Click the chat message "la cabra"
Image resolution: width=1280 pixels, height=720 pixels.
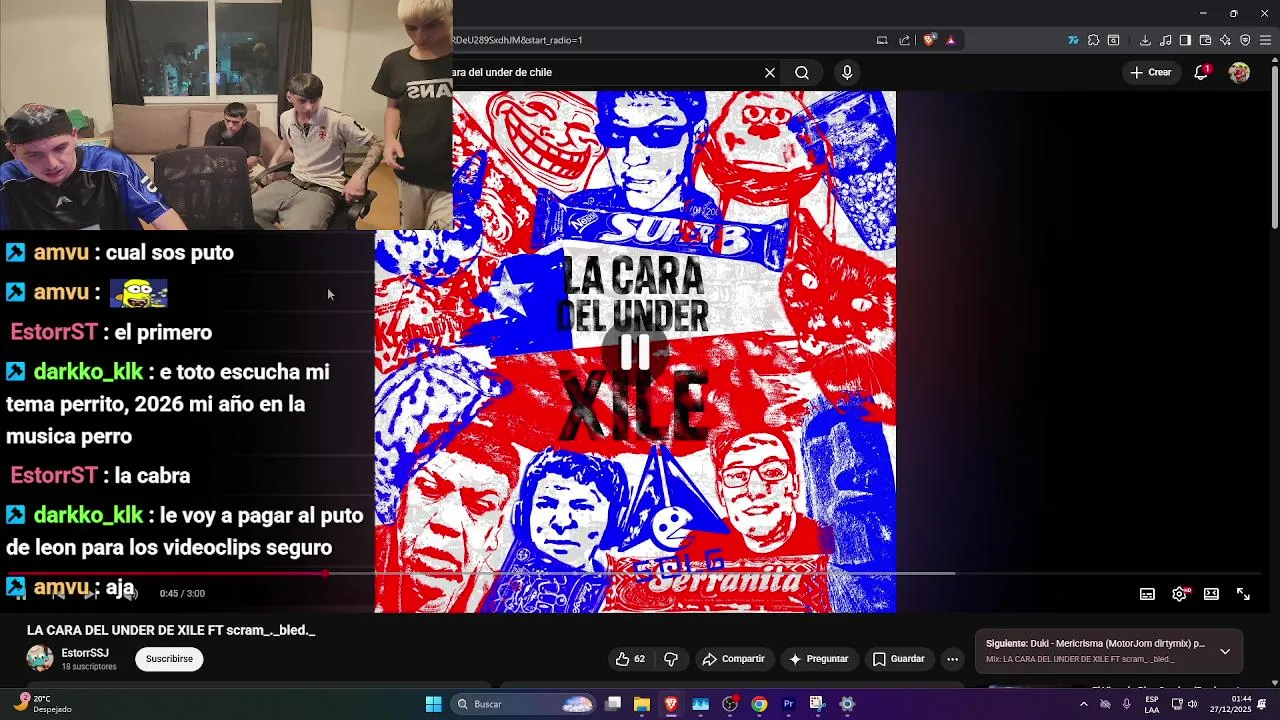click(x=152, y=476)
